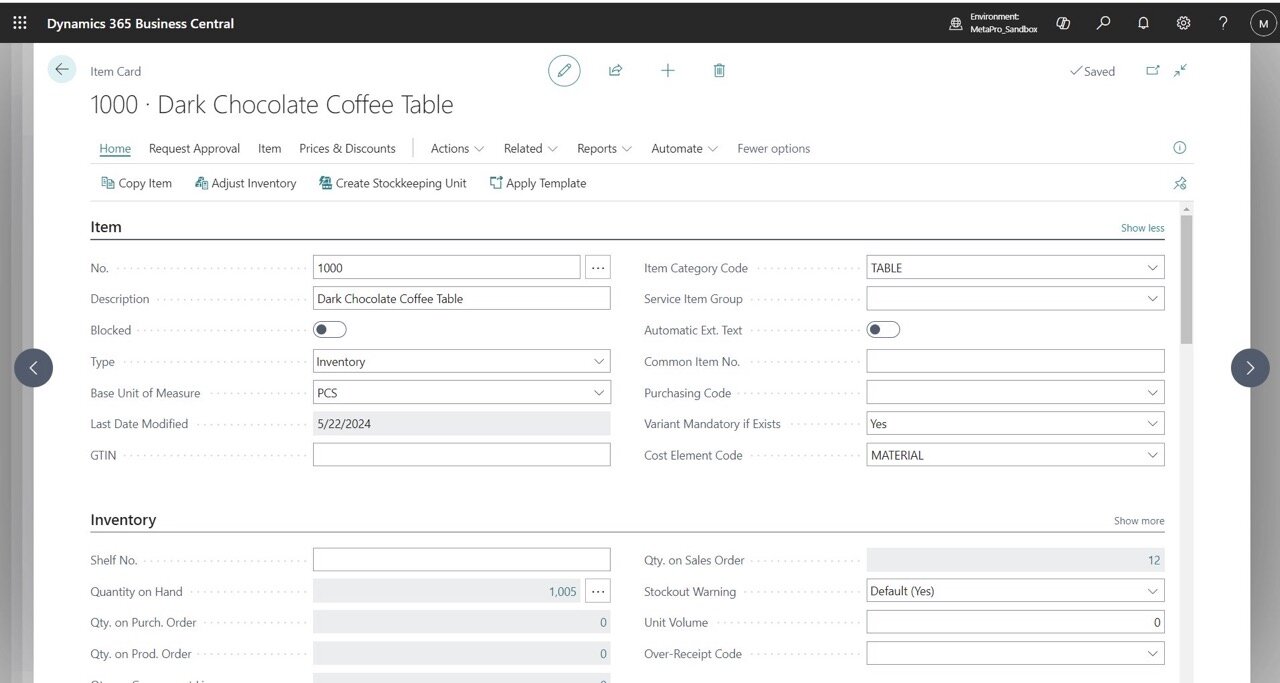Click the share icon on Item Card
The width and height of the screenshot is (1280, 683).
point(615,70)
